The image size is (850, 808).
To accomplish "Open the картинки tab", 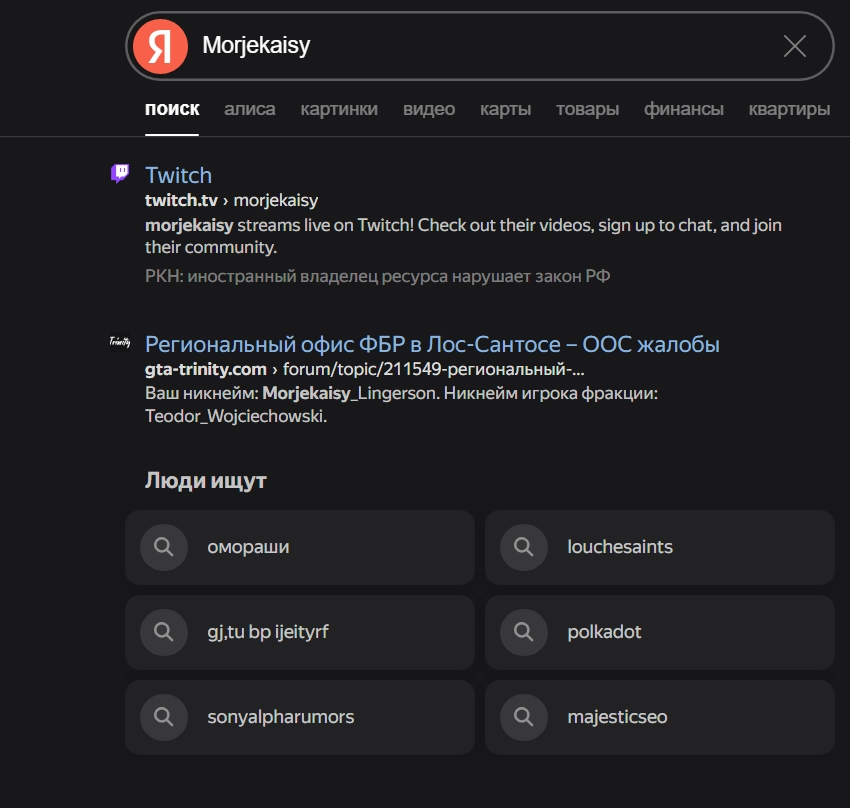I will (x=339, y=109).
